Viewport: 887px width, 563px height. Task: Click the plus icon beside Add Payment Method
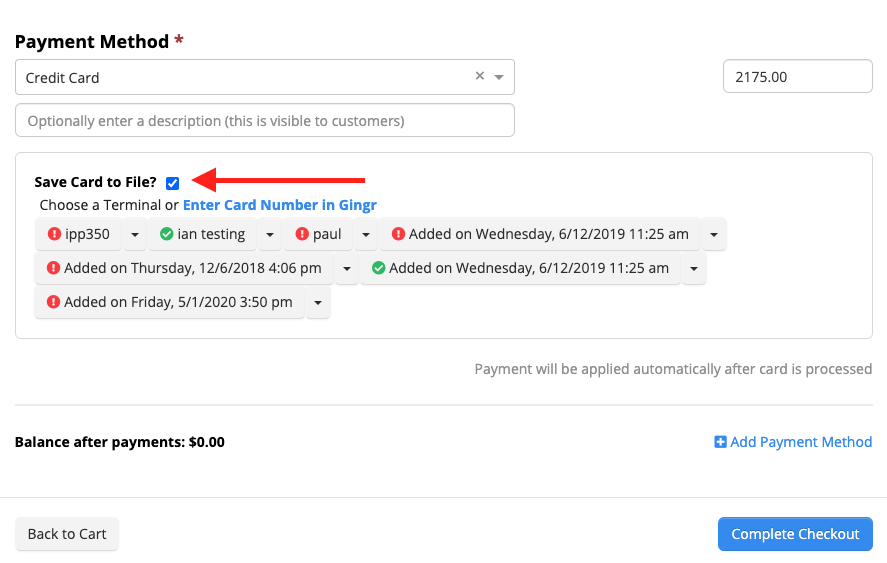(720, 442)
